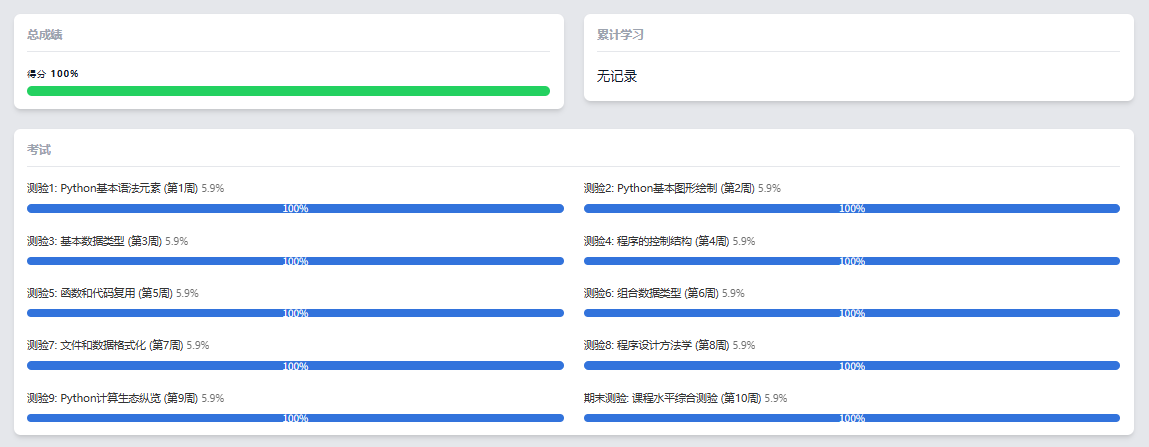Click the 无记录 text in 累计学习
This screenshot has width=1149, height=447.
[617, 76]
